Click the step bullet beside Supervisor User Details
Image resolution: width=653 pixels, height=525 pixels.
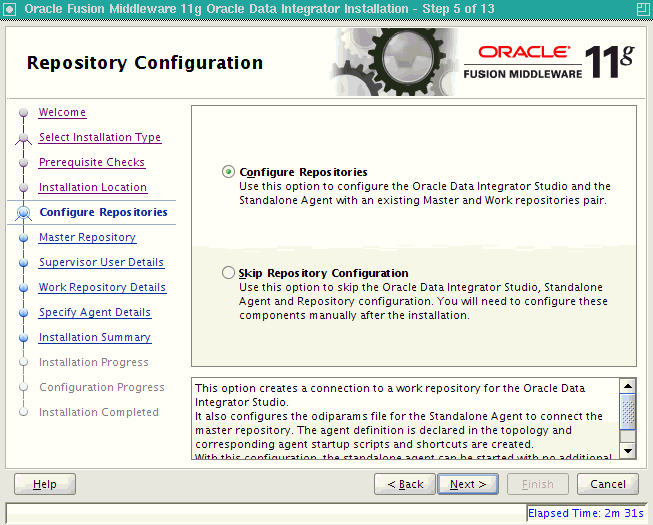click(x=24, y=262)
